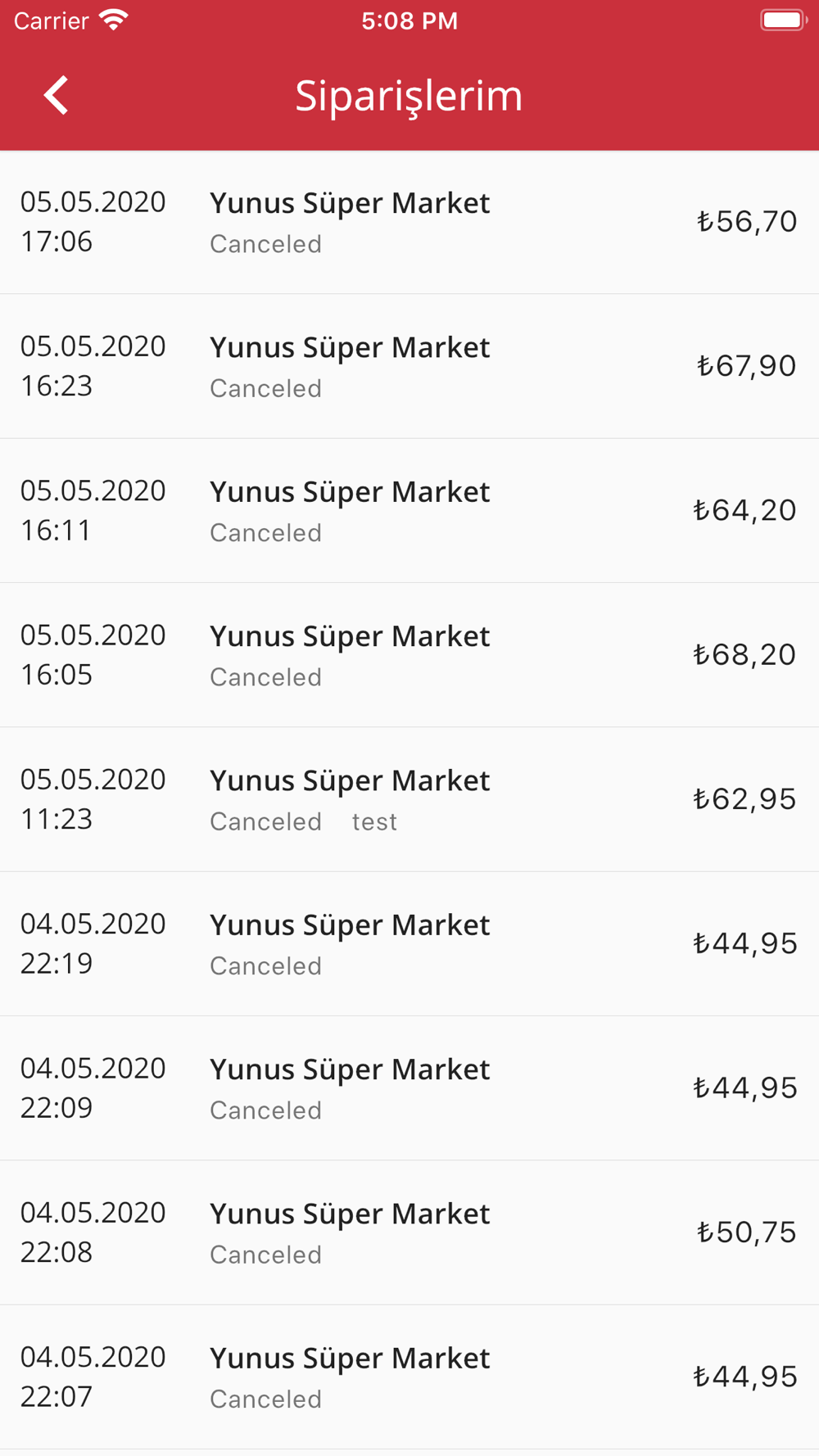Select the order from 04.05.2020 22:07
The image size is (819, 1456).
pos(409,1377)
